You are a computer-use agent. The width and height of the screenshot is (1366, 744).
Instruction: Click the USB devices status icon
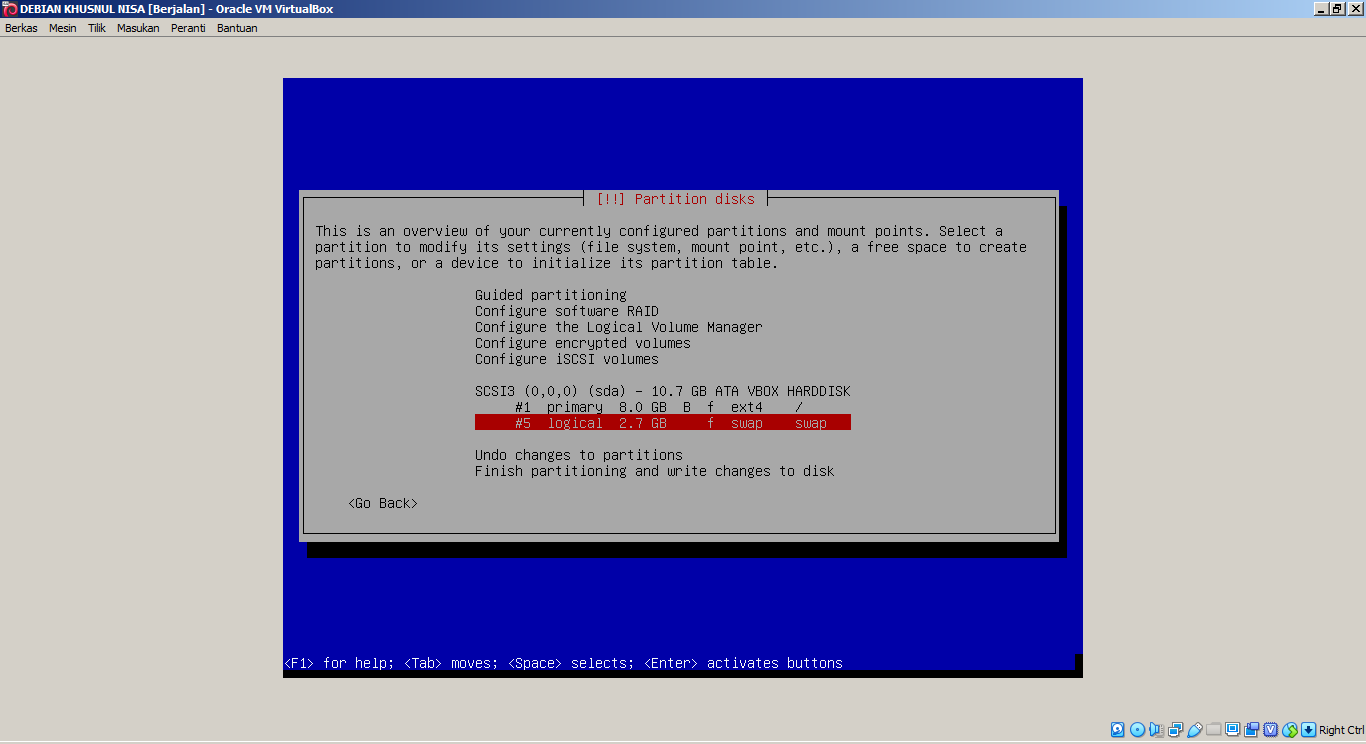[1195, 730]
